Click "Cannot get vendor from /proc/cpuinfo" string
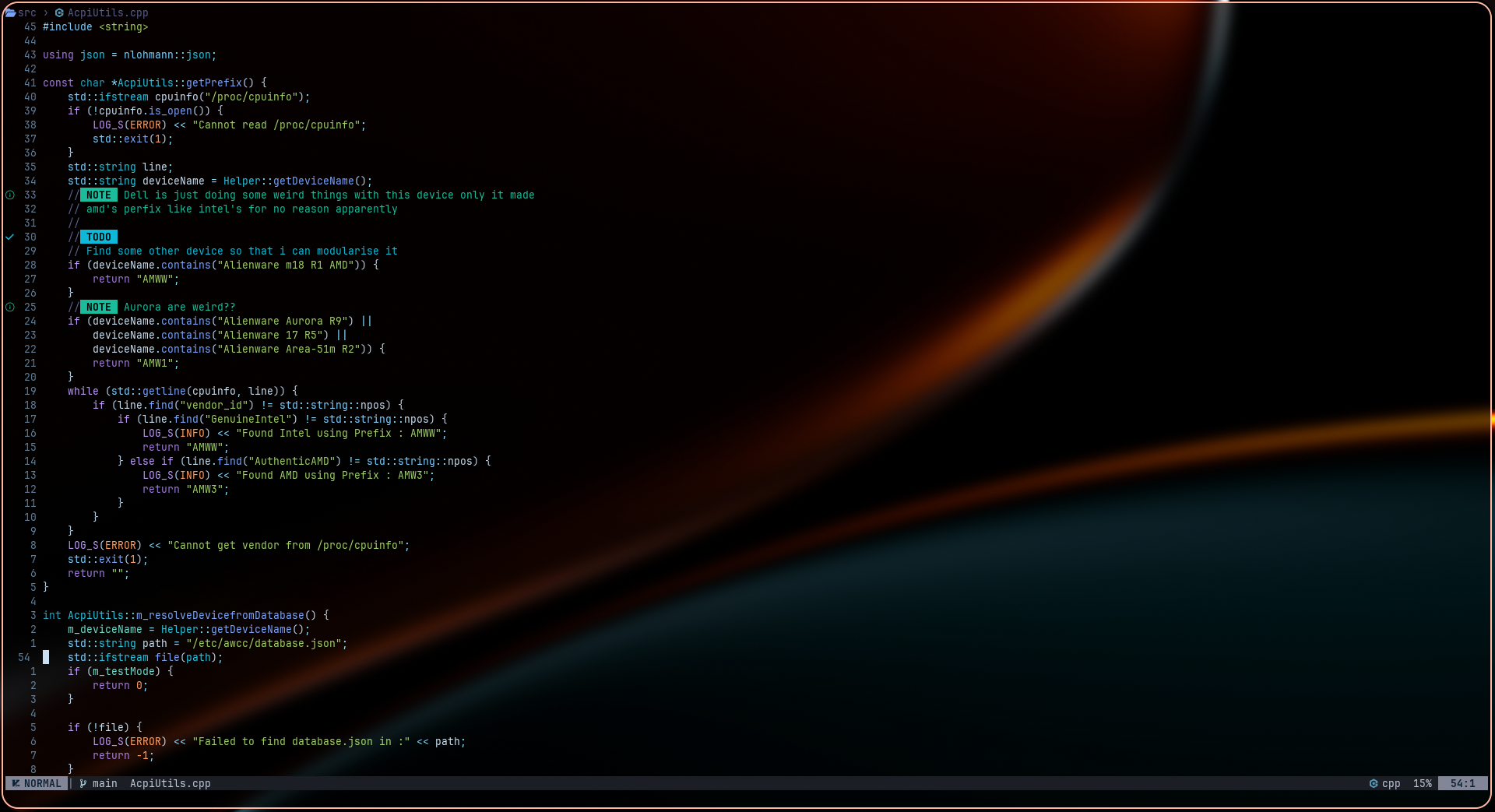The height and width of the screenshot is (812, 1495). pos(286,546)
